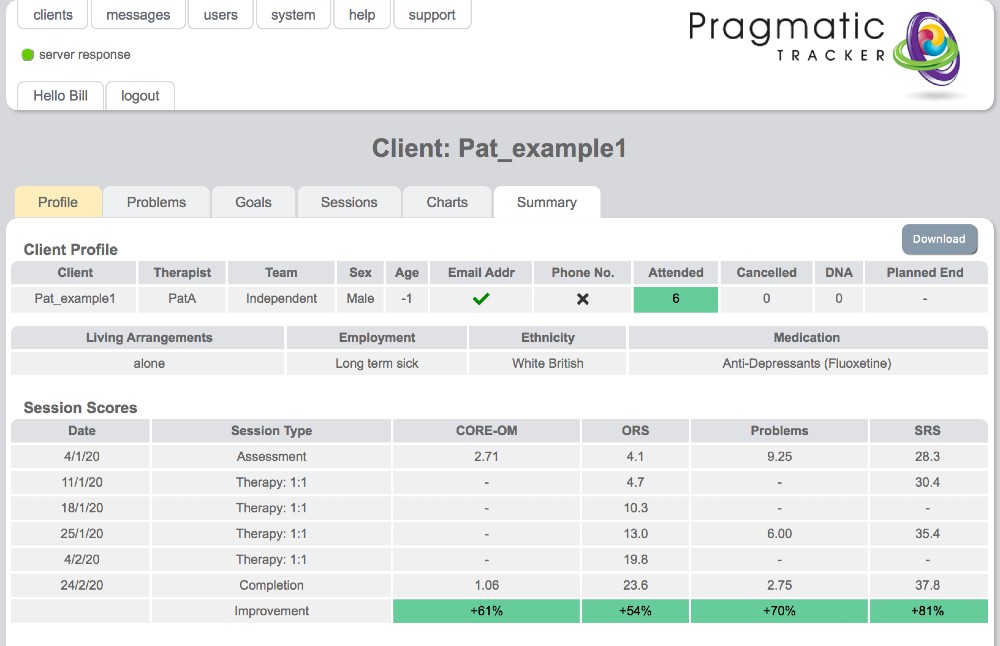Select the +61% CORE-OM improvement cell
Image resolution: width=1000 pixels, height=646 pixels.
(x=486, y=610)
